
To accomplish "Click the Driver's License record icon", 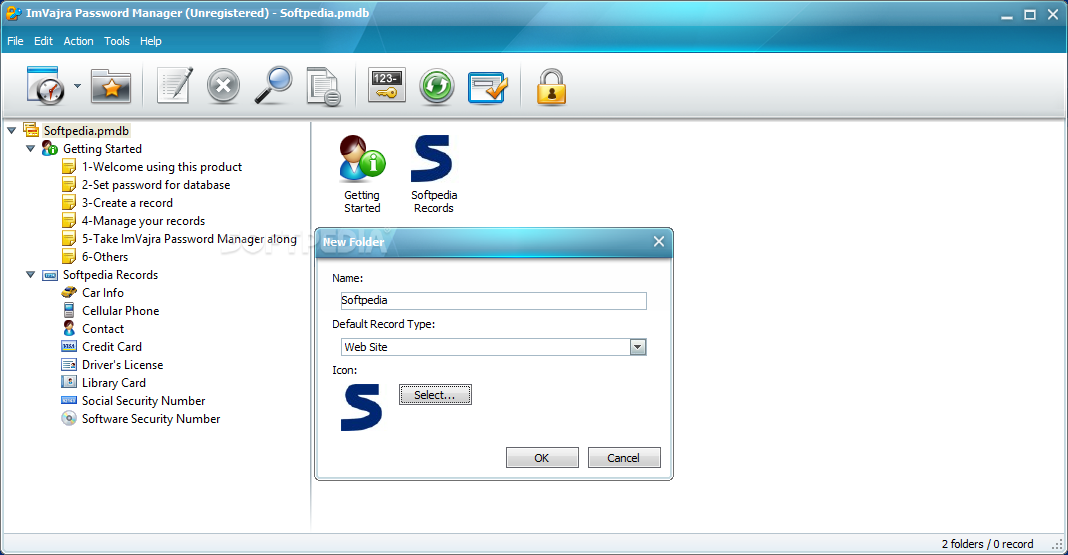I will [x=69, y=364].
